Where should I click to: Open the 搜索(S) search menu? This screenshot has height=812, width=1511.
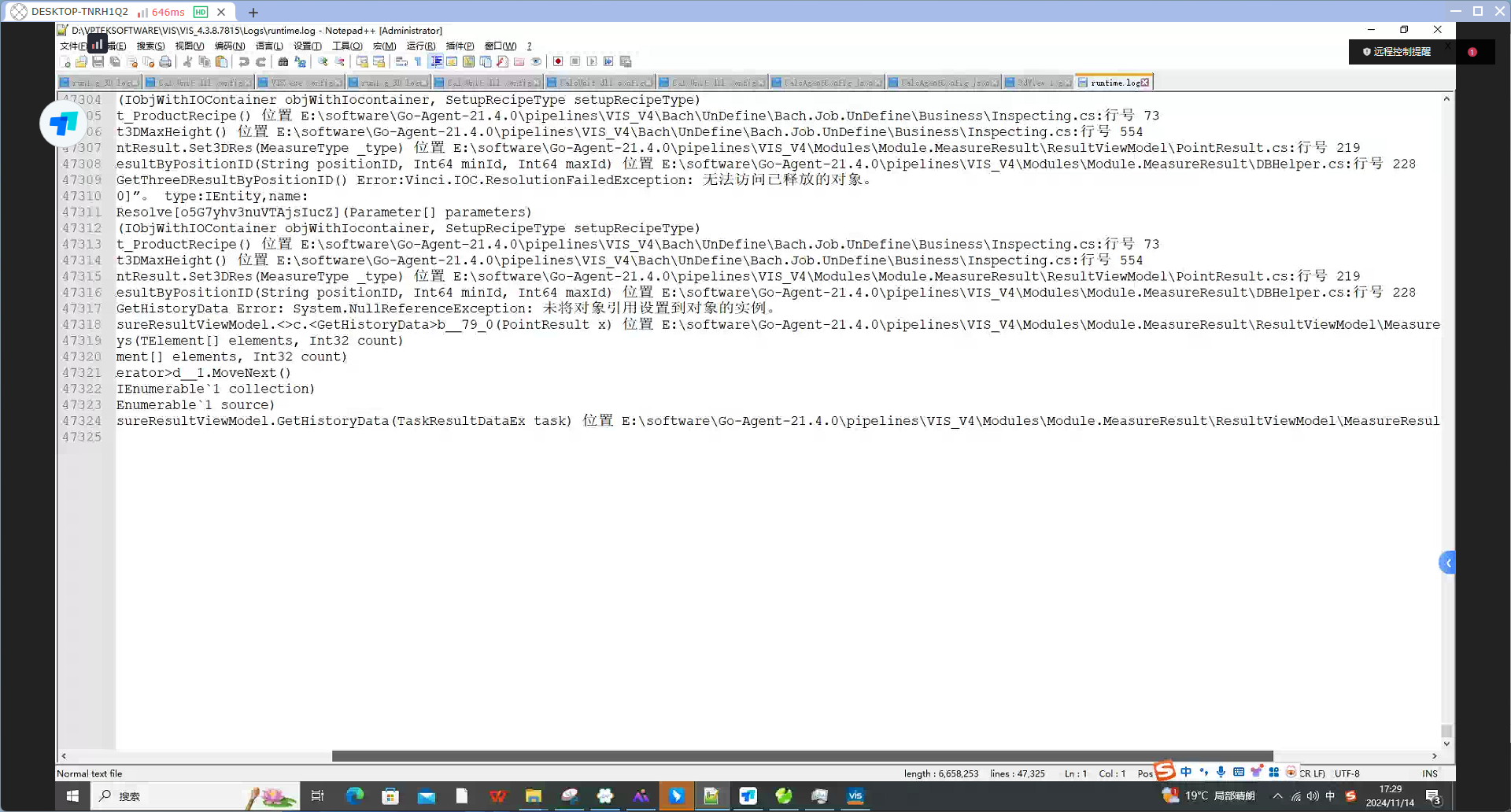click(150, 46)
